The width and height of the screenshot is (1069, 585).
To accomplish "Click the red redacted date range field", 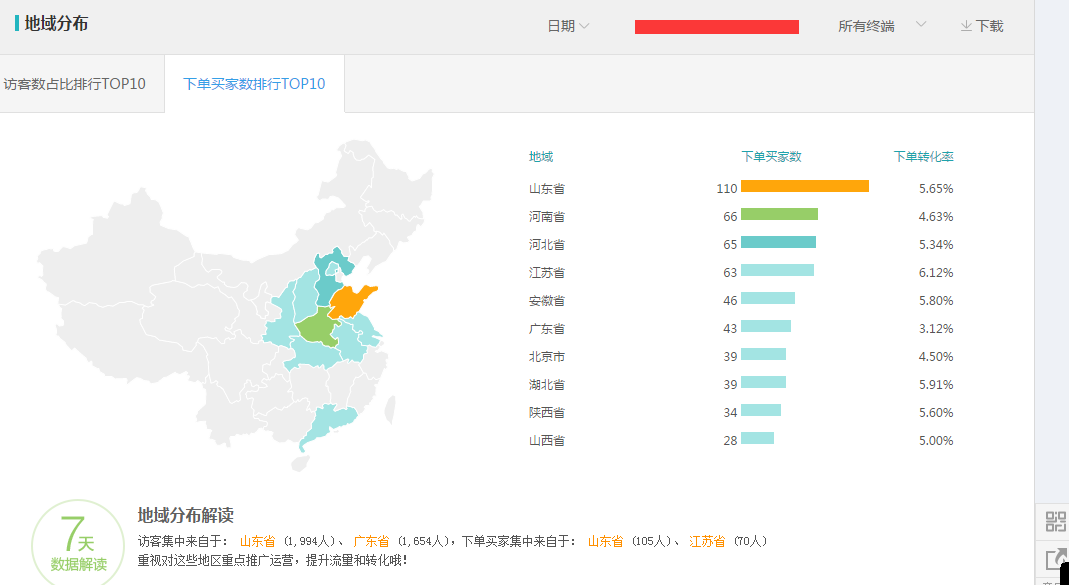I will 717,27.
